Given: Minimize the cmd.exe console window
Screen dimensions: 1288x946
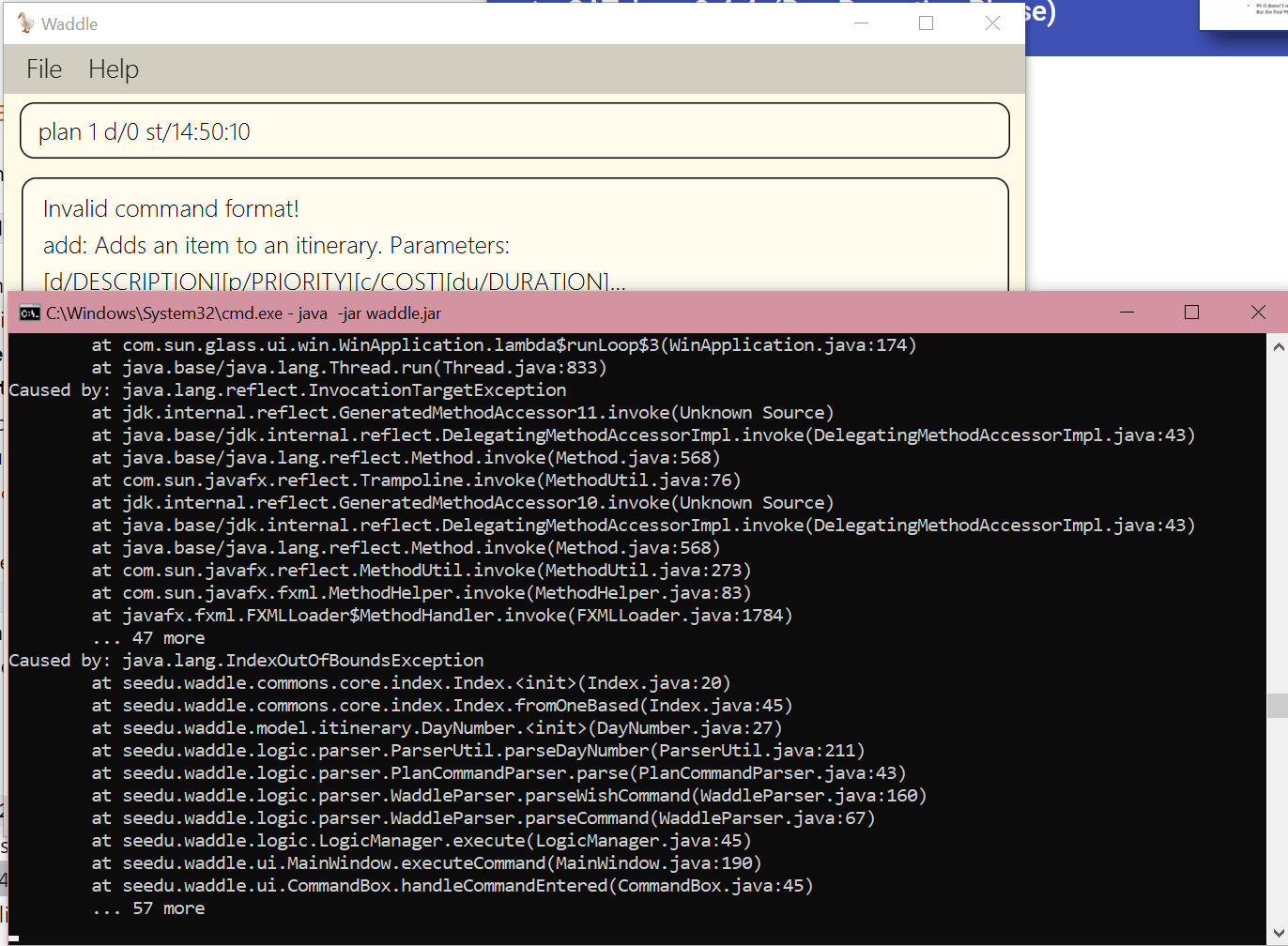Looking at the screenshot, I should [x=1127, y=313].
